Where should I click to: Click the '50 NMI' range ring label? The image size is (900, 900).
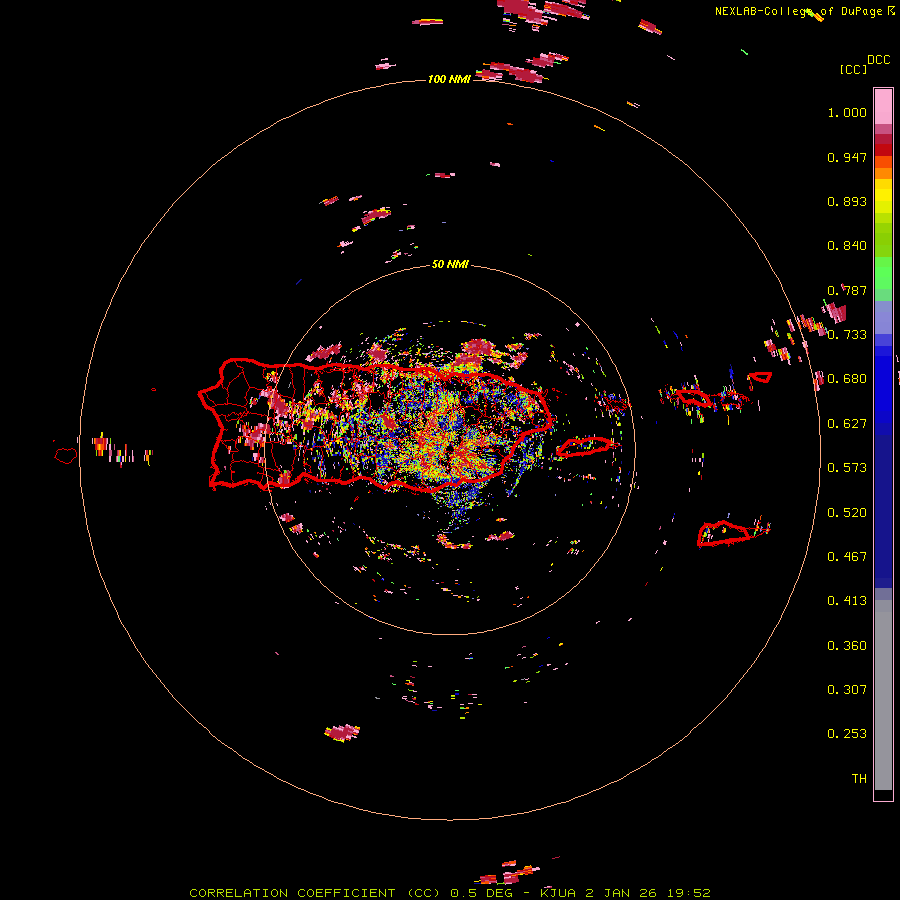[x=450, y=265]
